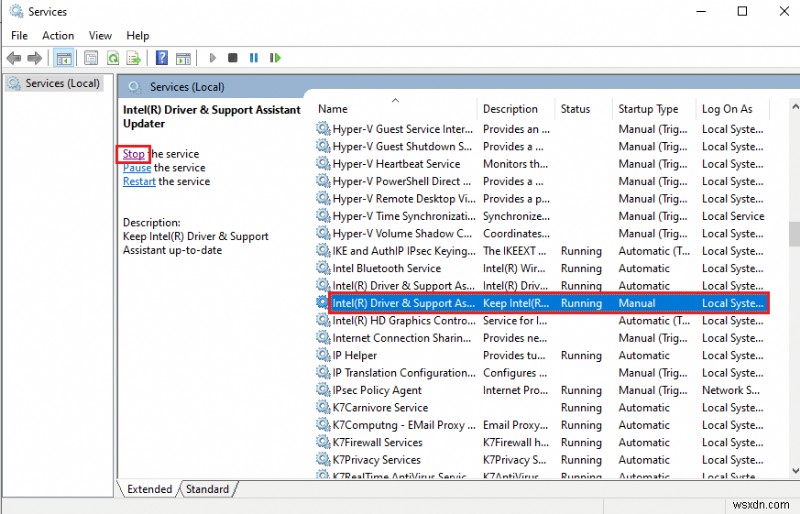Select Services (Local) in the left tree
Screen dimensions: 800x514
pyautogui.click(x=54, y=83)
